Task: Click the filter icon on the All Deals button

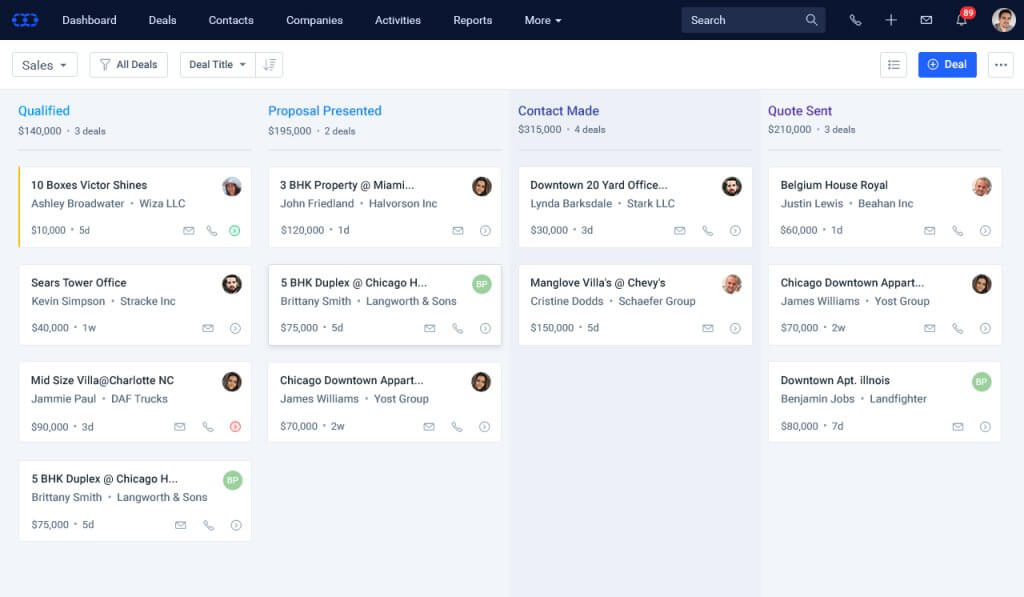Action: point(104,64)
